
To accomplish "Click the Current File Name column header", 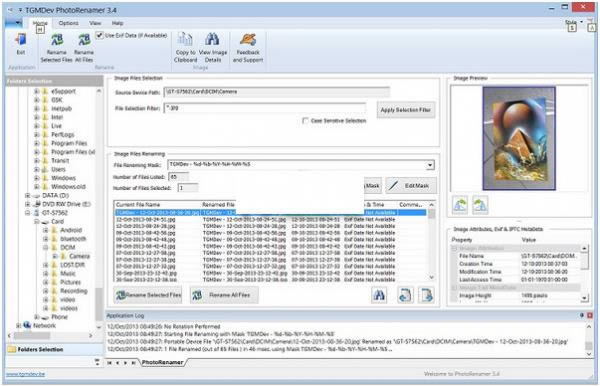I will point(157,205).
